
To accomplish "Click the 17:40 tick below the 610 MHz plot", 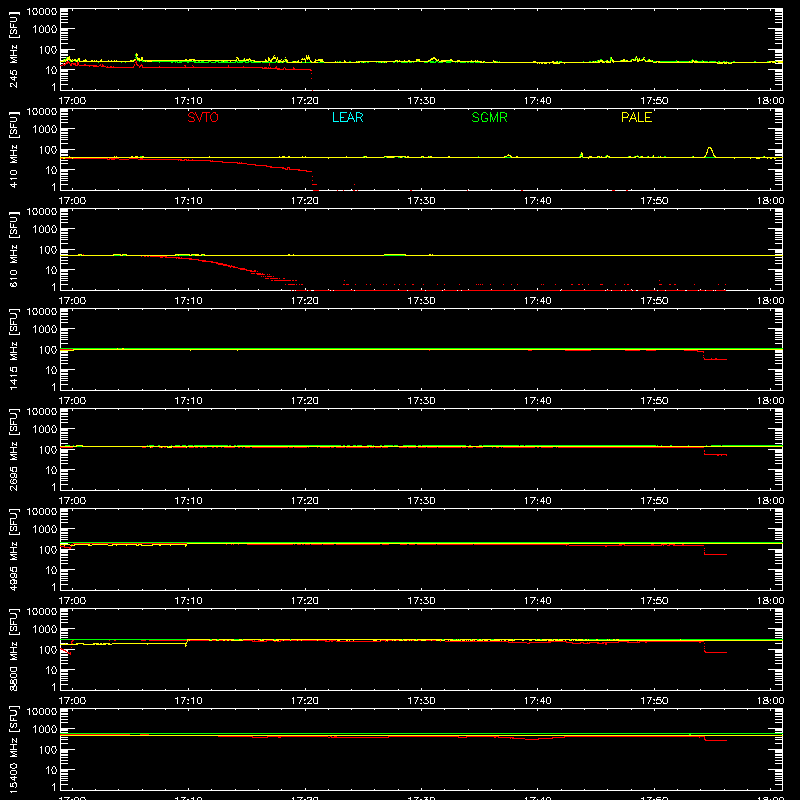I will [537, 301].
